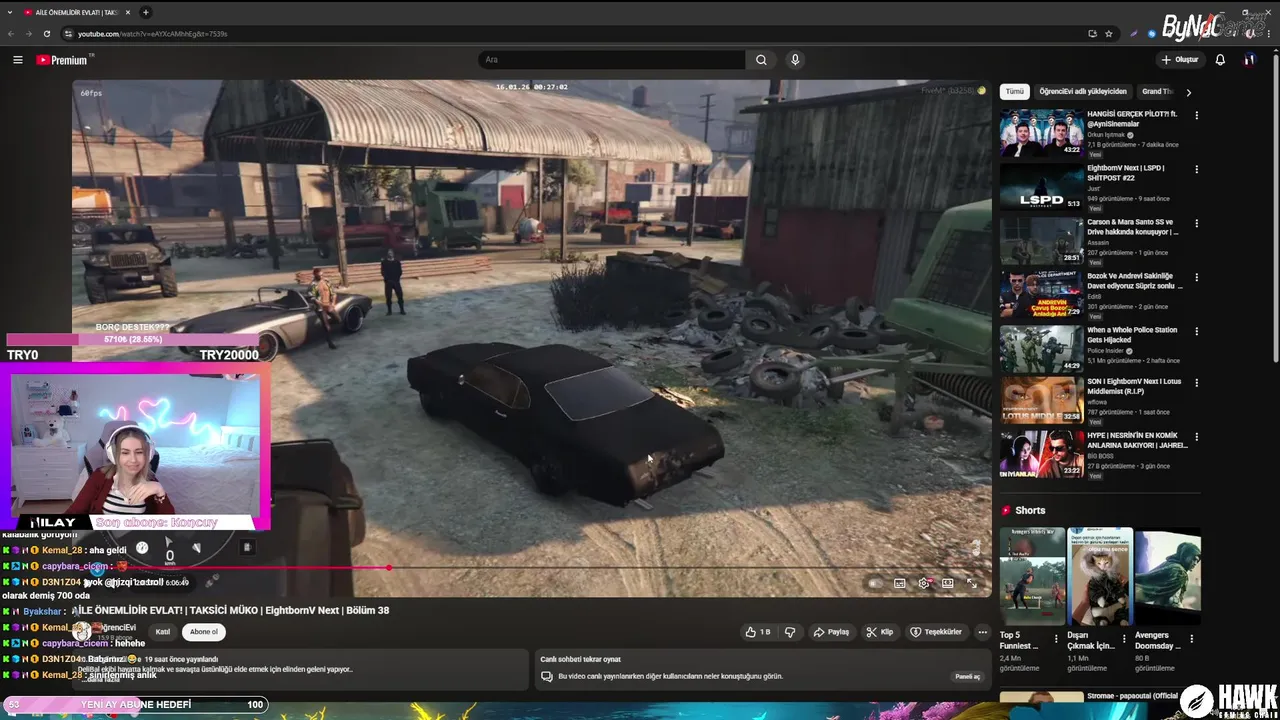Open the Top 5 Funniest short
The height and width of the screenshot is (720, 1280).
pyautogui.click(x=1032, y=577)
